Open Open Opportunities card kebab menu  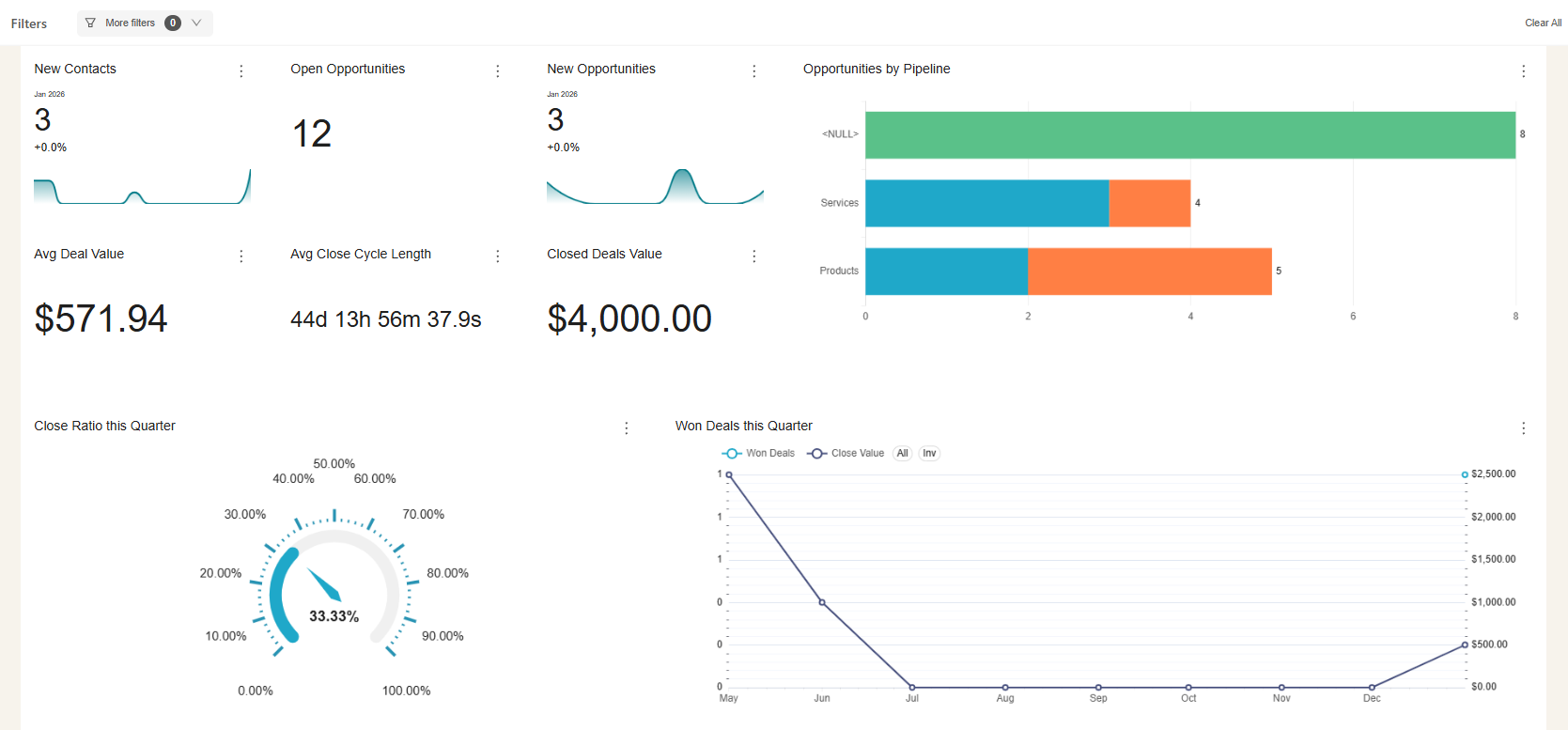498,71
